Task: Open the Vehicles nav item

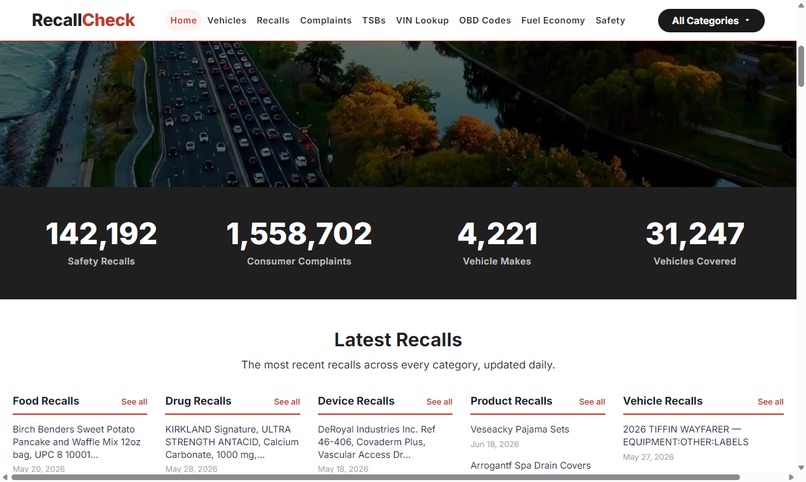Action: 227,21
